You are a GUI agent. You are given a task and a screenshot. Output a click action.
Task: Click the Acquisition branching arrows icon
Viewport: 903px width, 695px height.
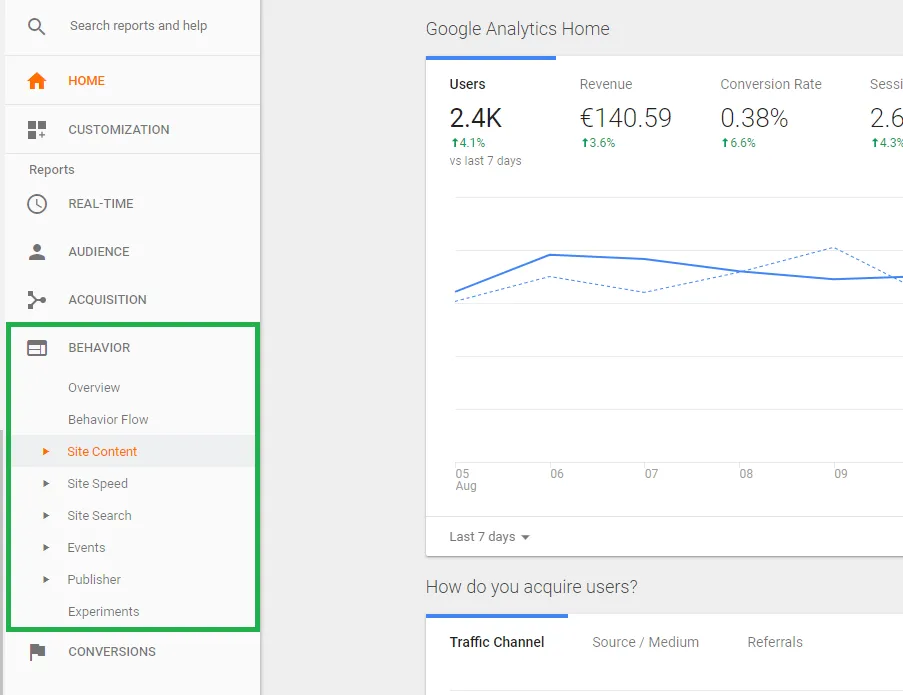pos(37,300)
